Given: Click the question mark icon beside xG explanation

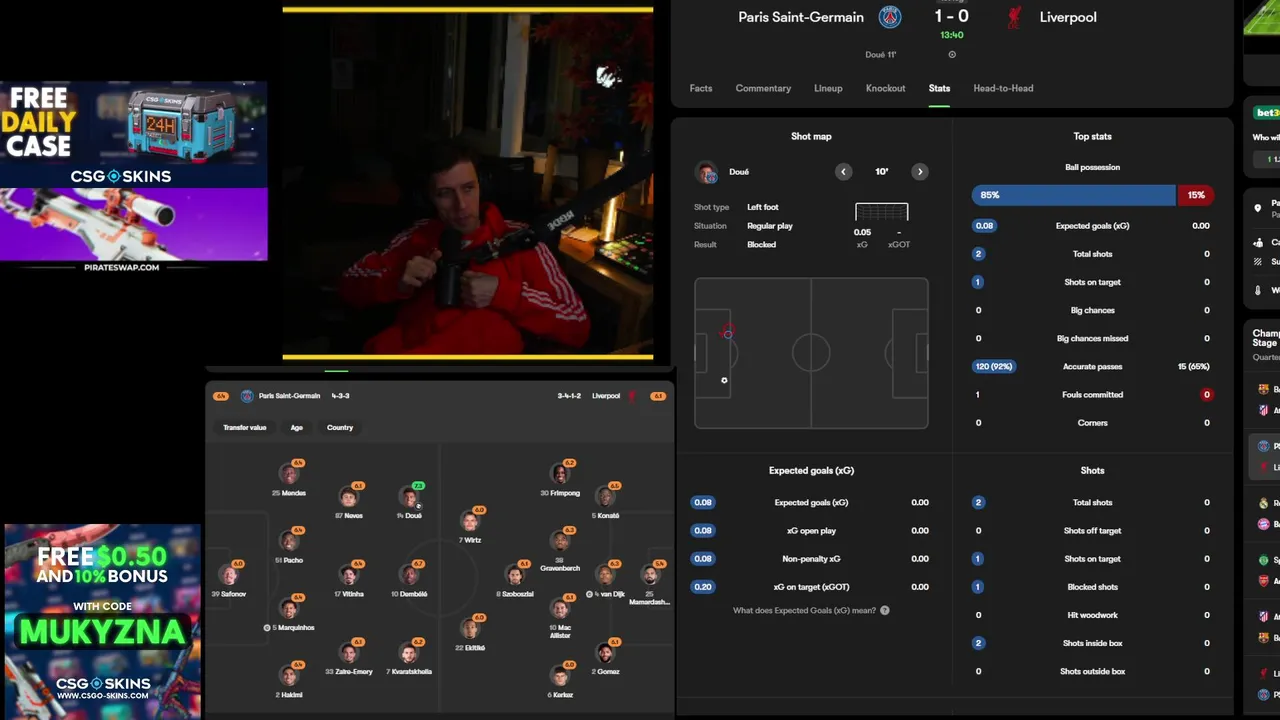Looking at the screenshot, I should click(884, 610).
